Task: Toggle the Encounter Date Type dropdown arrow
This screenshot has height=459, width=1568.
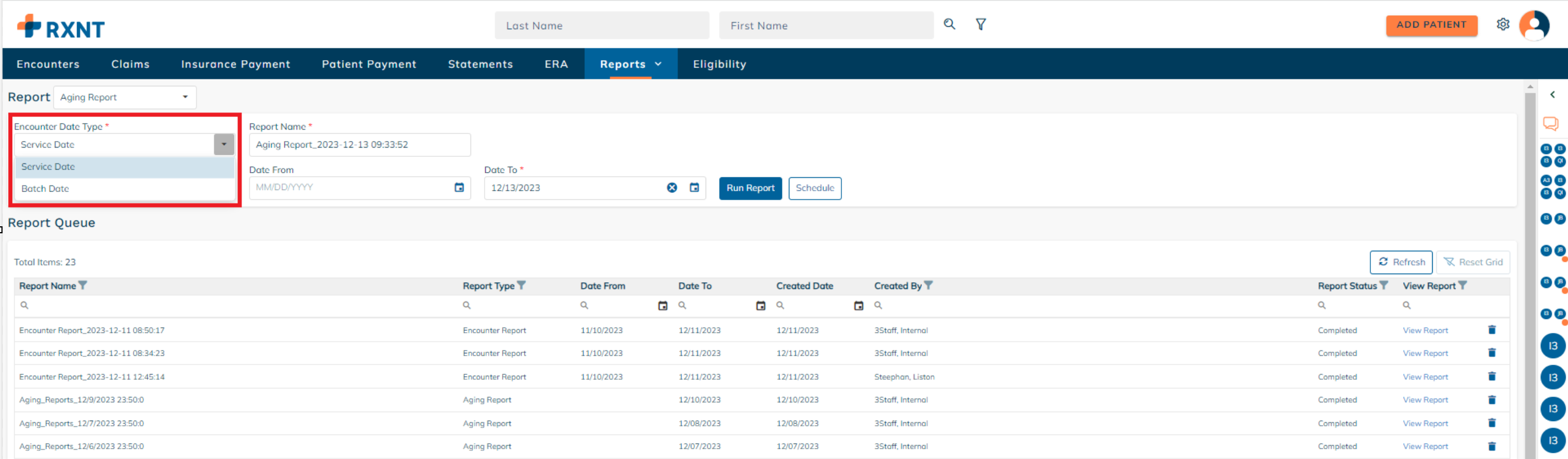Action: point(223,144)
